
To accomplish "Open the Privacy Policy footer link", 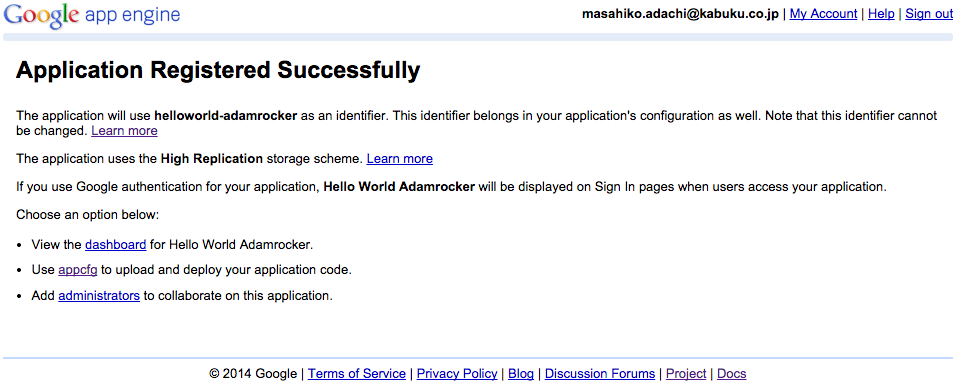I will [457, 374].
